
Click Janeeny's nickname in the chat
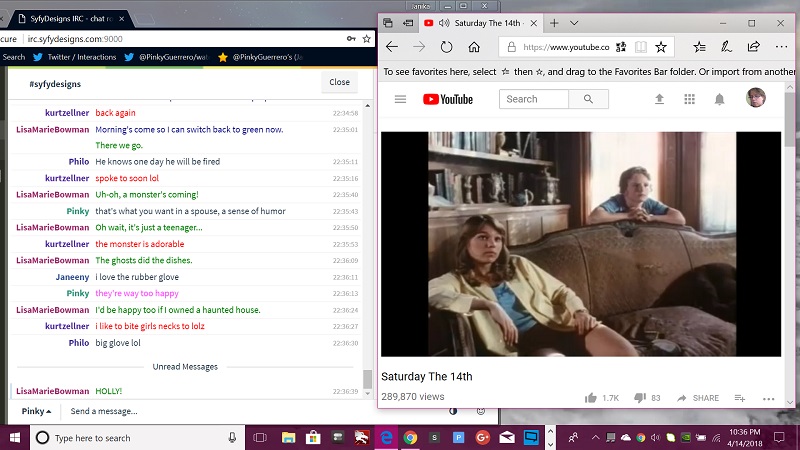[x=72, y=277]
